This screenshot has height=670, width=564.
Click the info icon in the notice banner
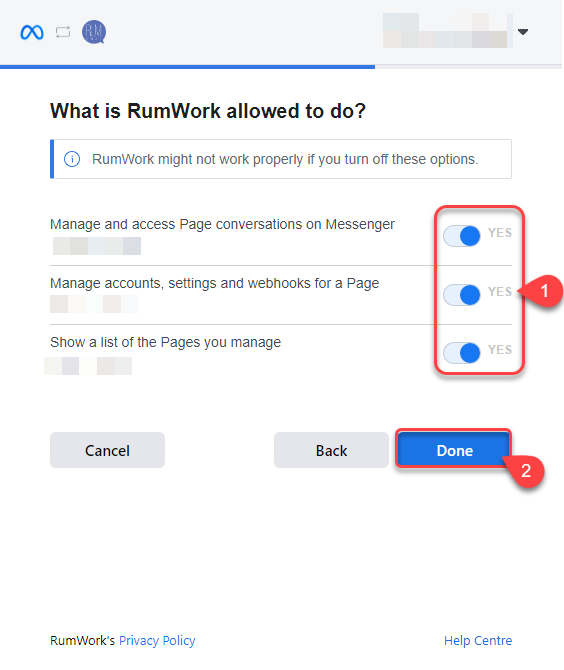(x=72, y=159)
